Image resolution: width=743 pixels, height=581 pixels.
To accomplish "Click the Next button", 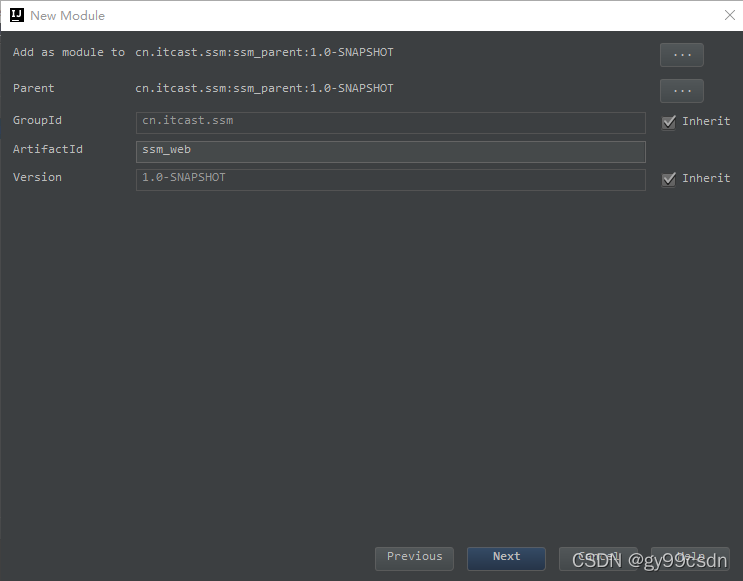I will pos(506,559).
